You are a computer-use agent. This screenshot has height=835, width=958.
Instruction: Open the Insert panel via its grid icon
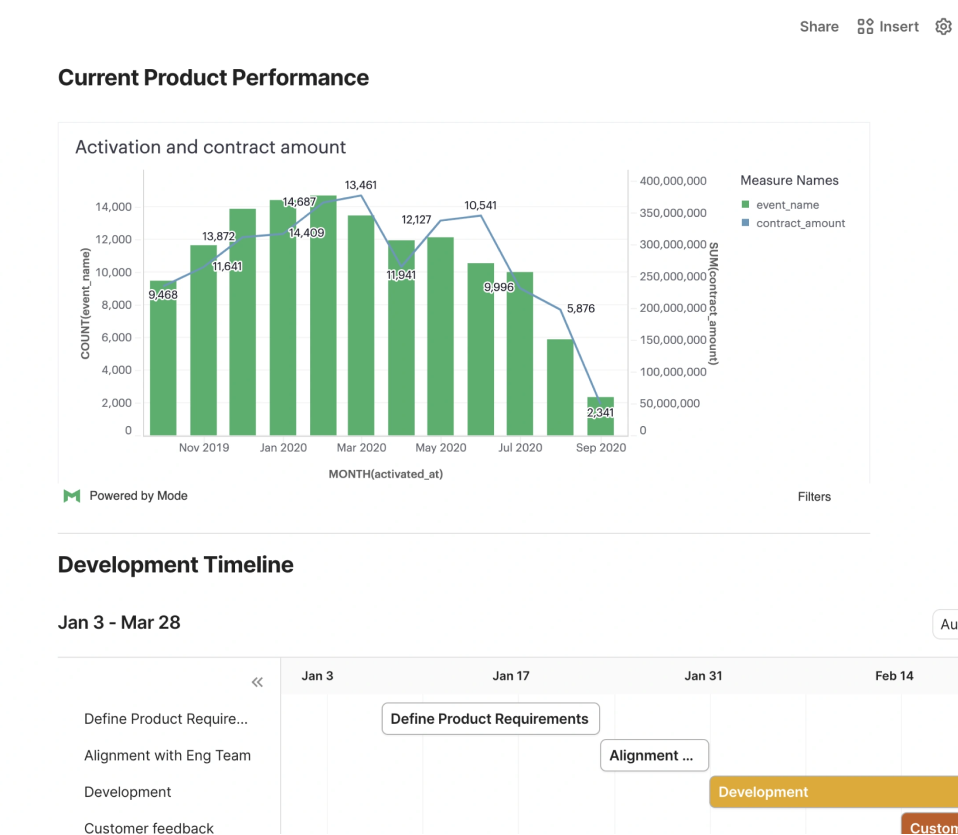point(864,26)
